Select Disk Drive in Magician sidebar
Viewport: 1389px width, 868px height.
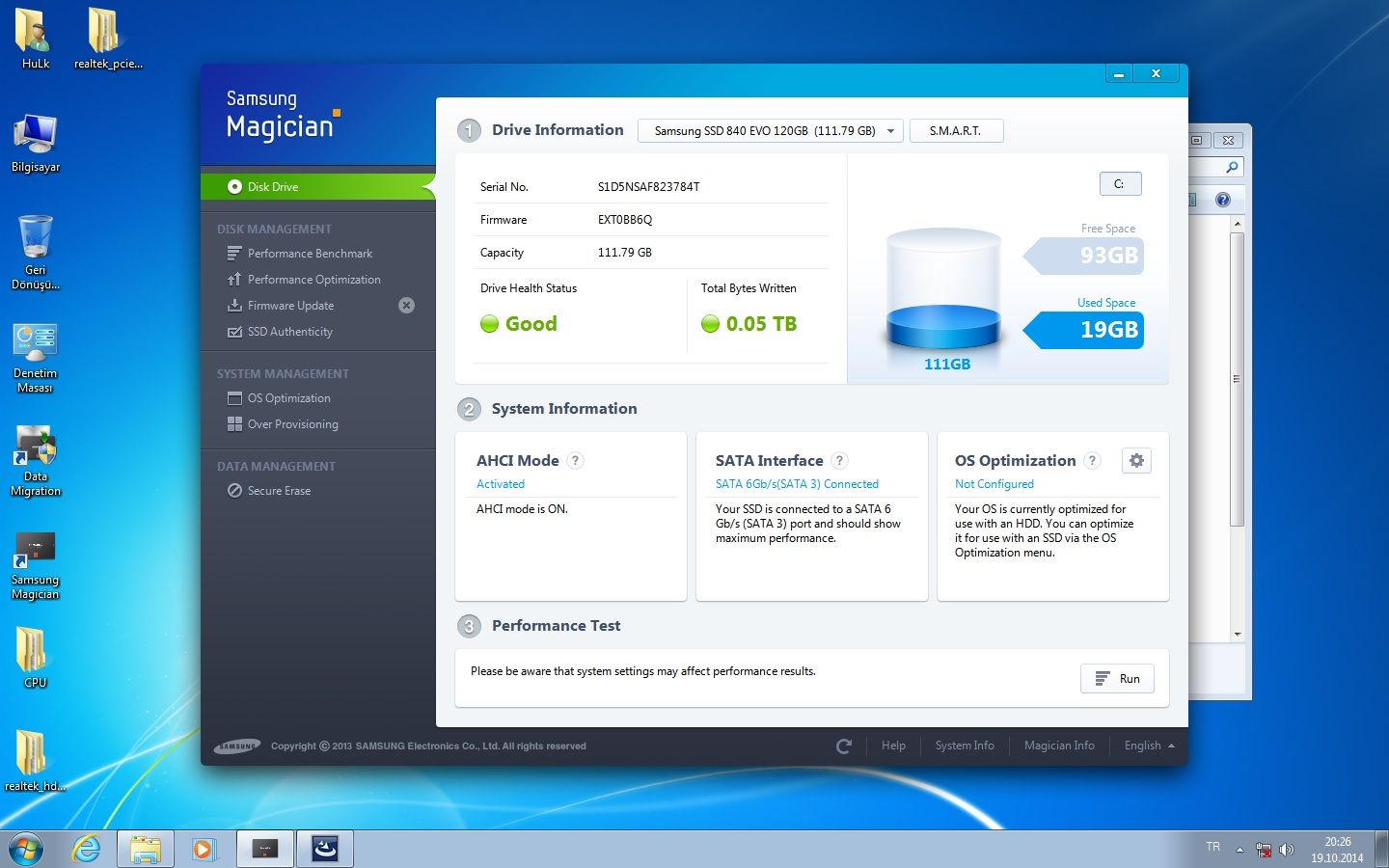click(317, 187)
